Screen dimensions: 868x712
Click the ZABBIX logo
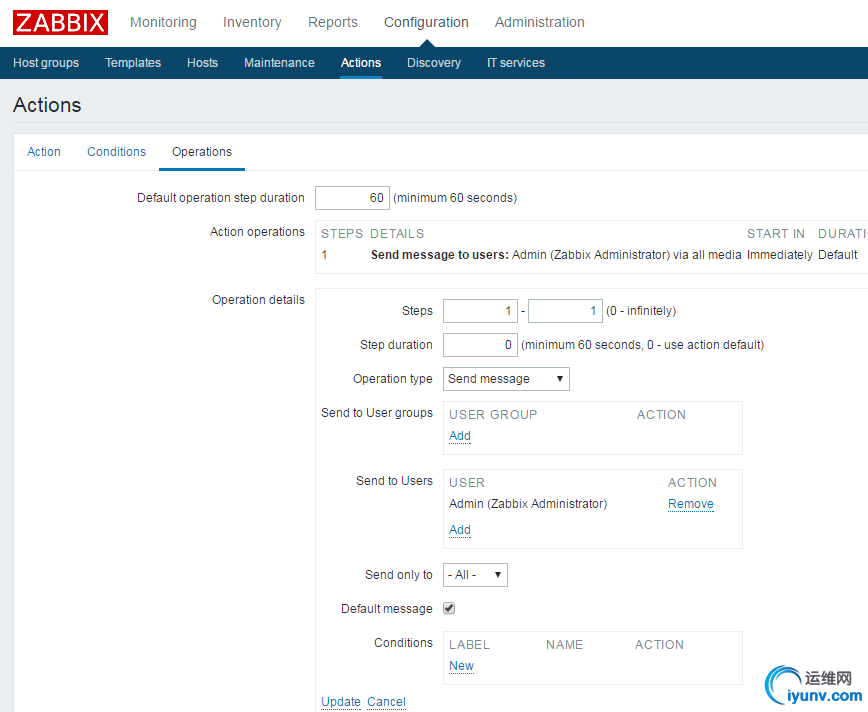click(60, 23)
